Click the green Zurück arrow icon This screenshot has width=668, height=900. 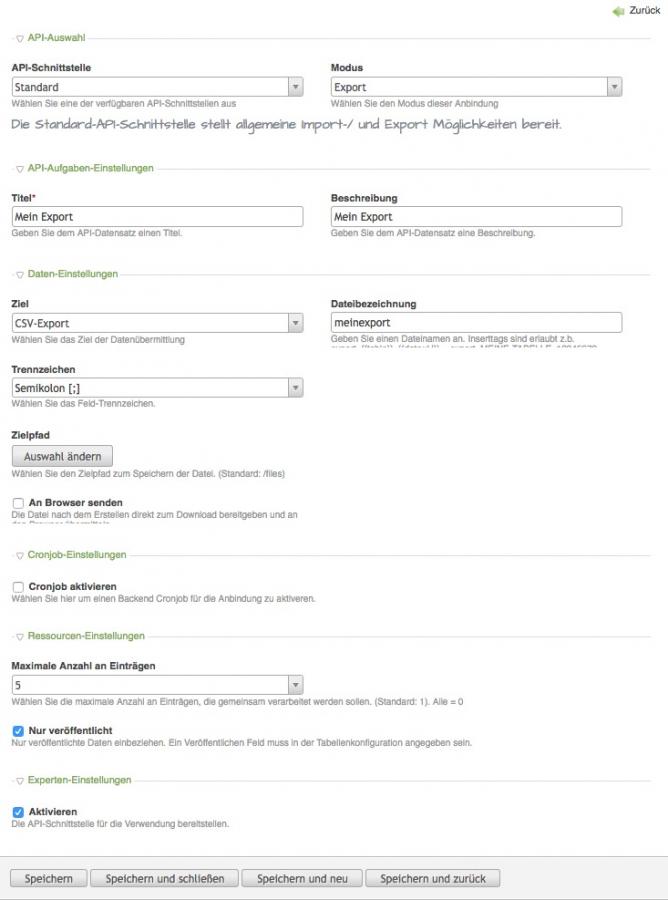[618, 11]
